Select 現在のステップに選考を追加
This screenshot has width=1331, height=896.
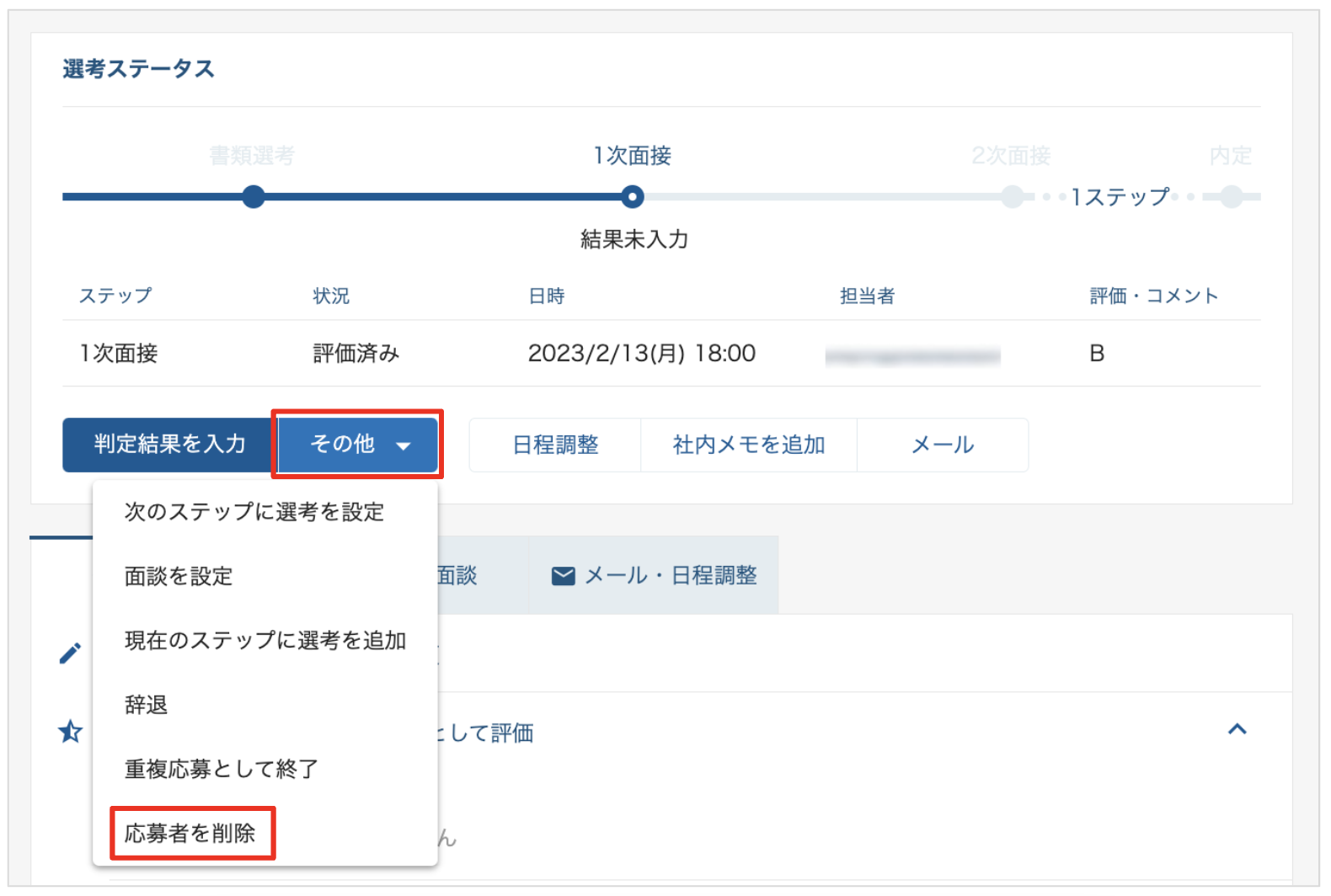tap(265, 640)
